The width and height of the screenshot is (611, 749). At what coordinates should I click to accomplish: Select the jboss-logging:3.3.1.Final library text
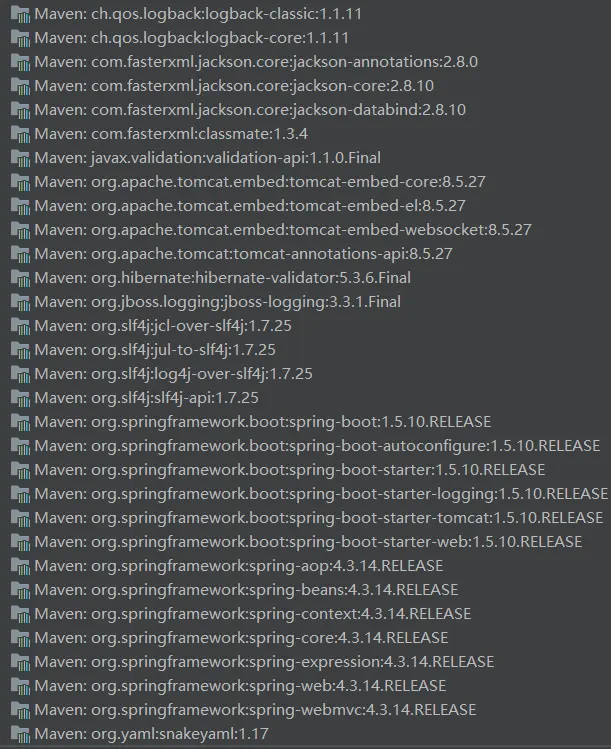coord(218,302)
